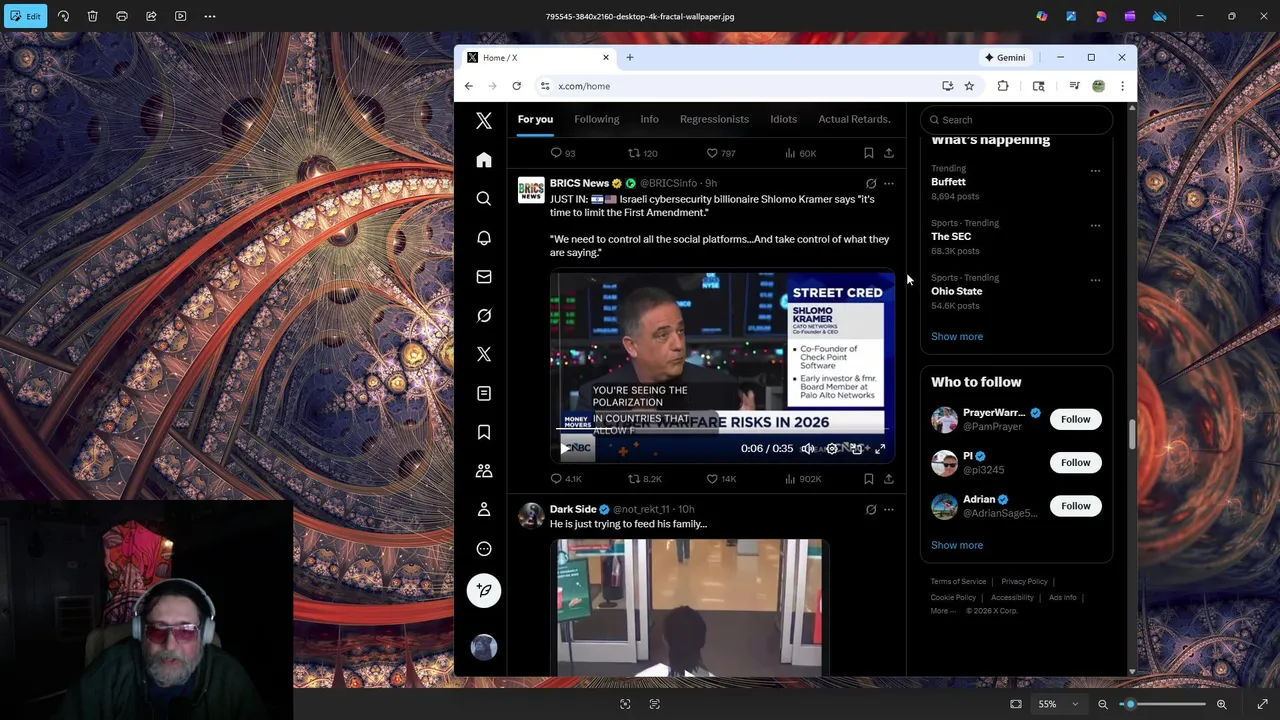Switch to the Following tab
This screenshot has width=1280, height=720.
(x=597, y=119)
